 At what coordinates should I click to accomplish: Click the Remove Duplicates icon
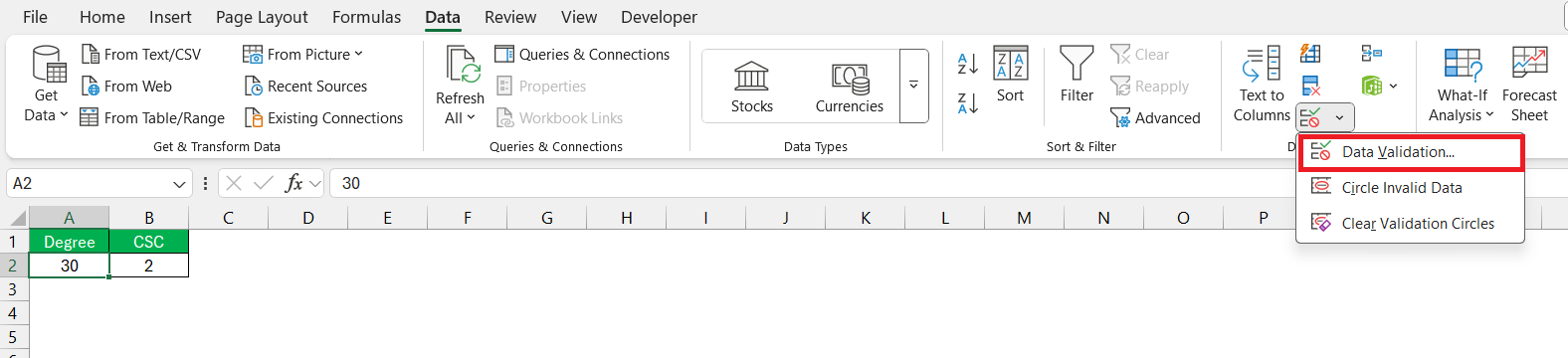click(x=1311, y=87)
